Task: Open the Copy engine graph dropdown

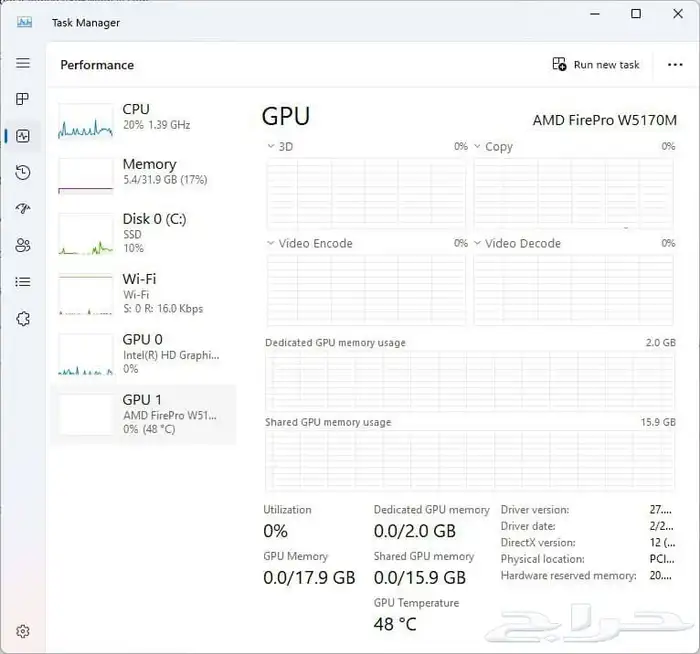Action: click(477, 146)
